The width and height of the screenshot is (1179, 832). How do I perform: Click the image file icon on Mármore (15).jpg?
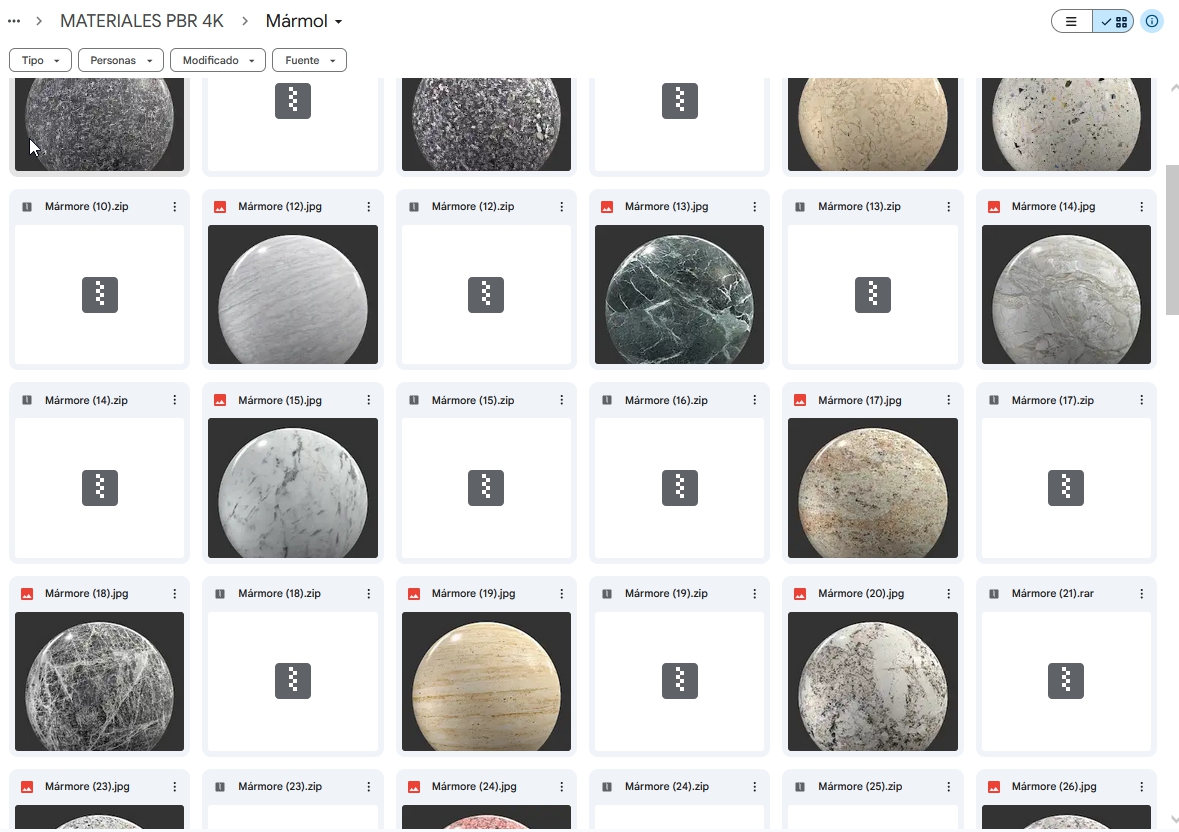point(219,400)
